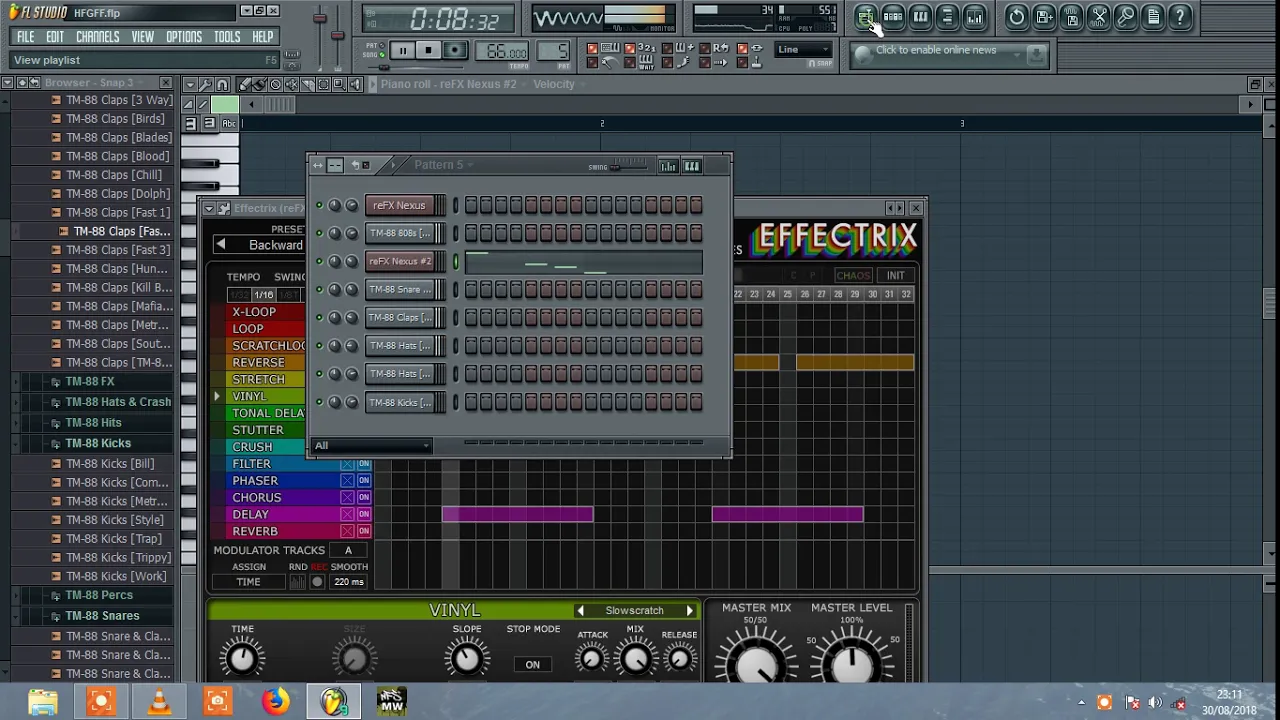Toggle the piano roll magnet snap icon
The width and height of the screenshot is (1280, 720).
click(x=223, y=85)
